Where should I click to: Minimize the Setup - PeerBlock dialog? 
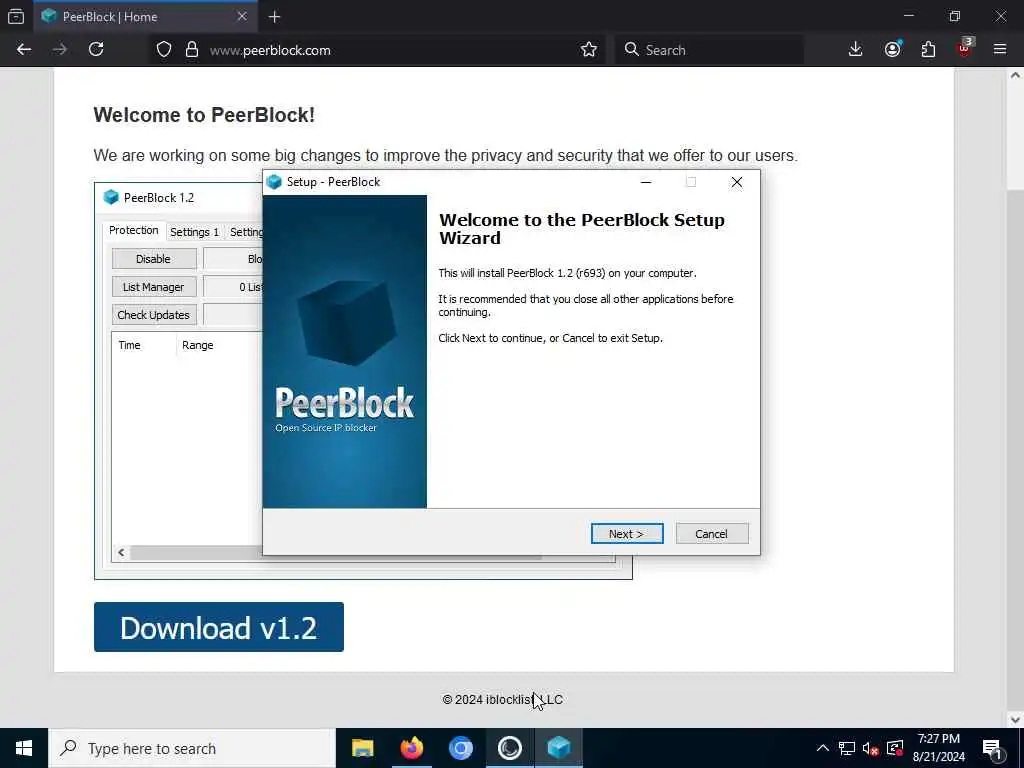pyautogui.click(x=646, y=182)
